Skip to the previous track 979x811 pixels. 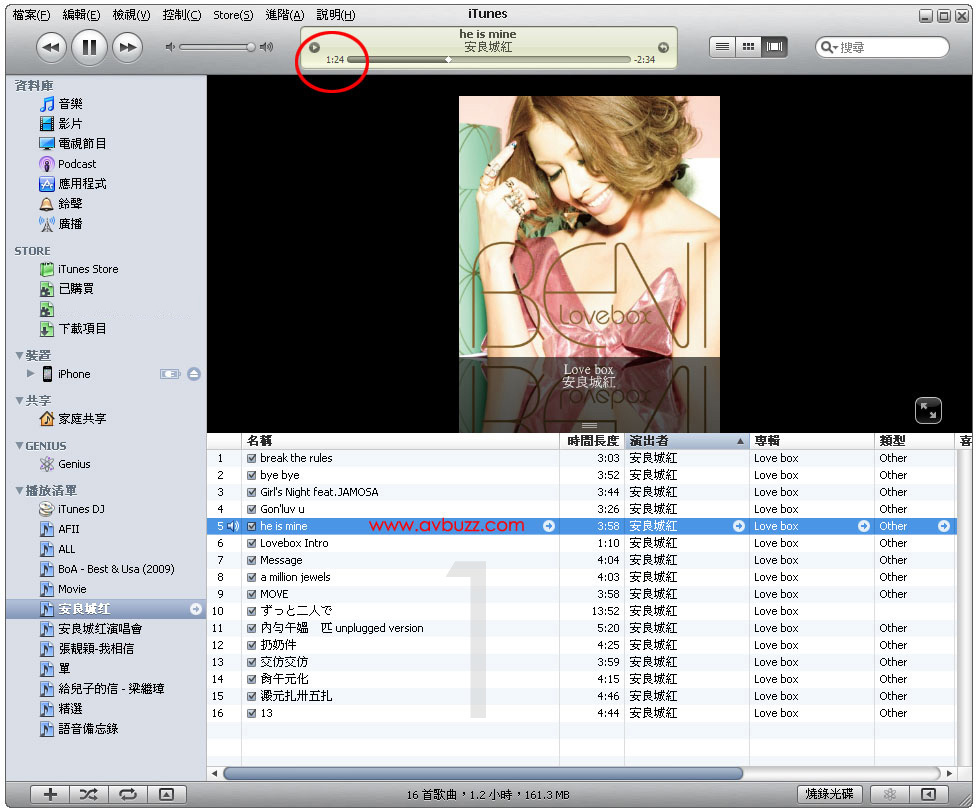pyautogui.click(x=51, y=47)
